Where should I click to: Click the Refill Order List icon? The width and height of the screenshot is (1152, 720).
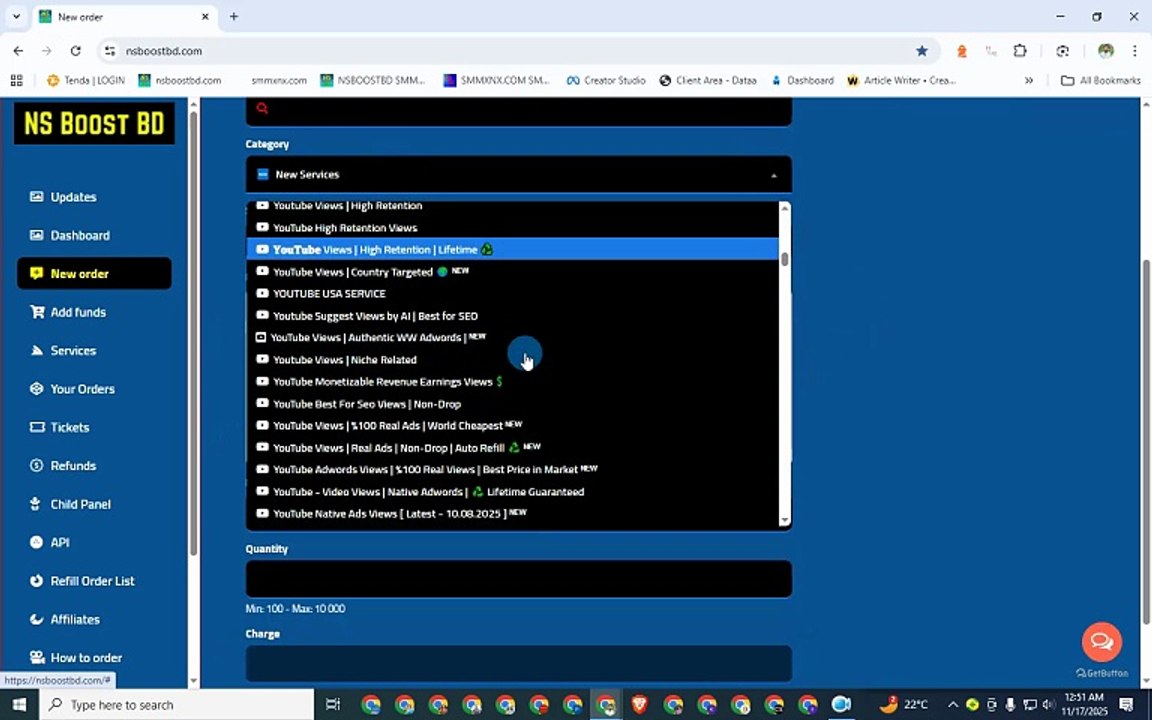[36, 580]
